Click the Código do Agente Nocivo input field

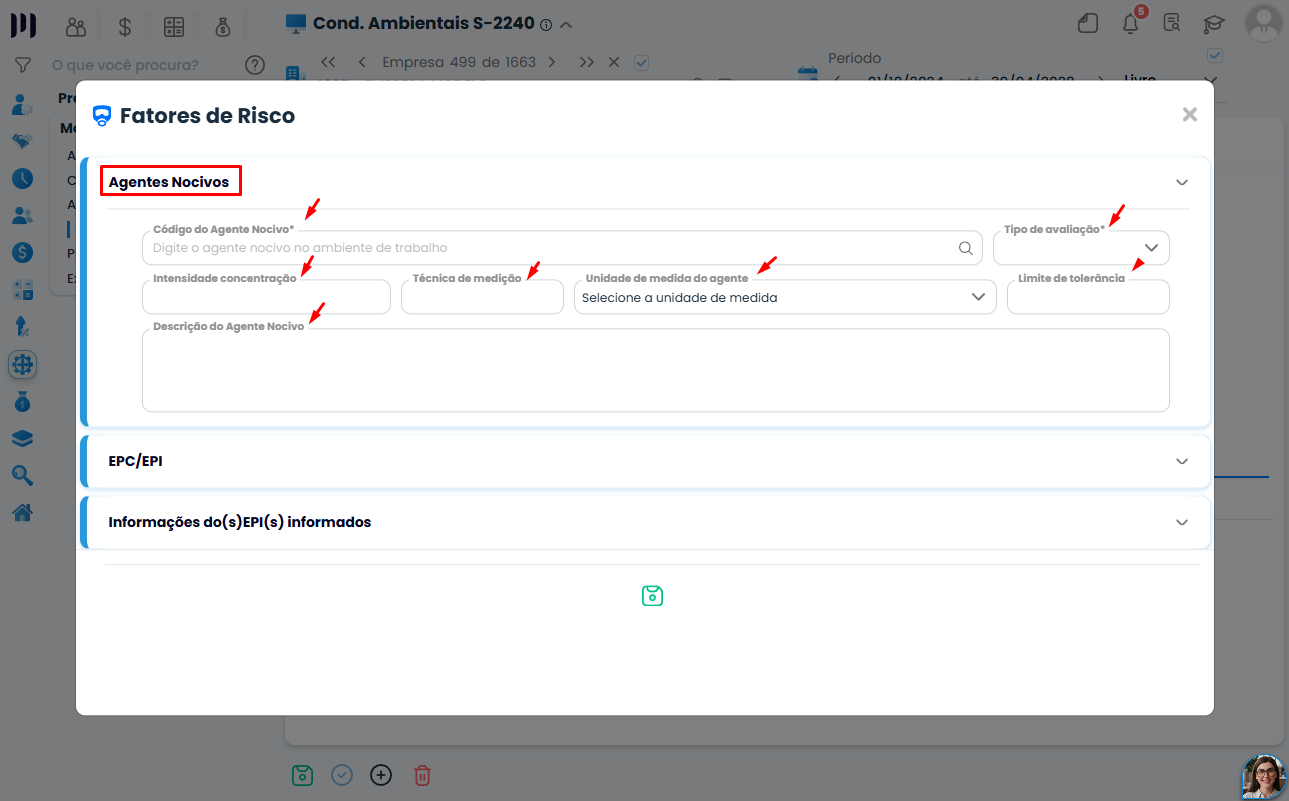[x=562, y=248]
